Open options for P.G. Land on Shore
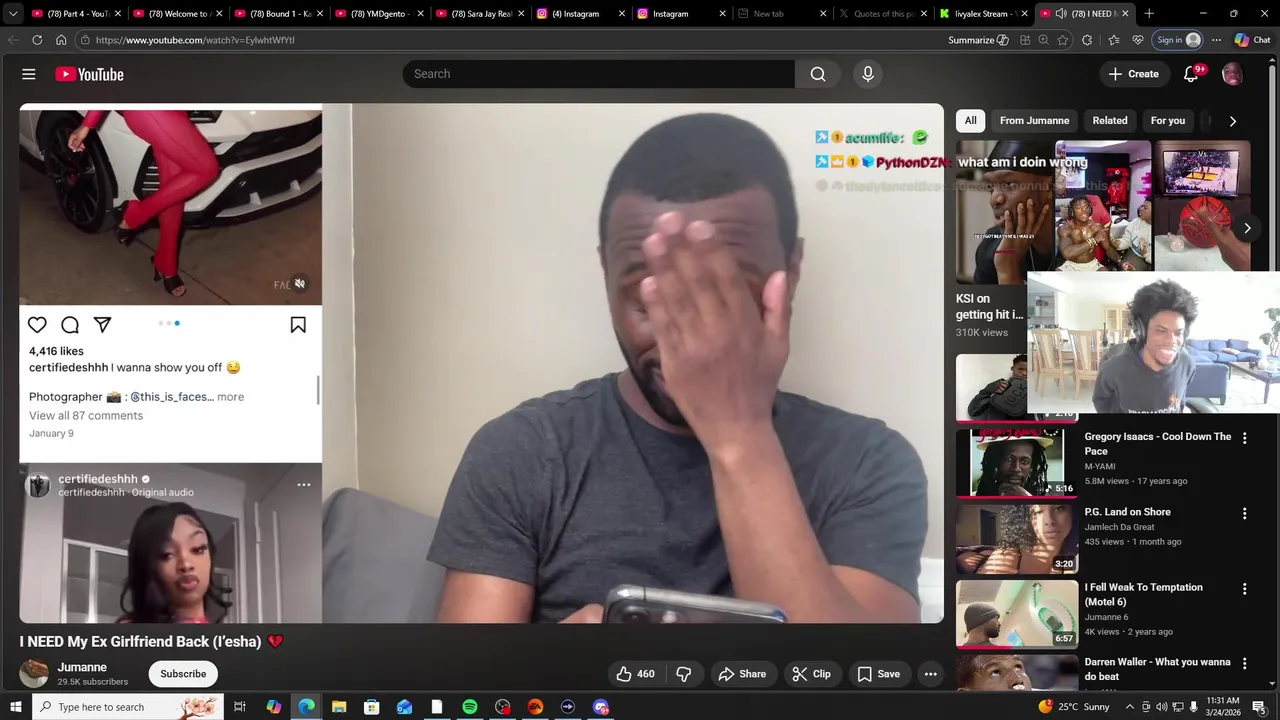 coord(1245,513)
